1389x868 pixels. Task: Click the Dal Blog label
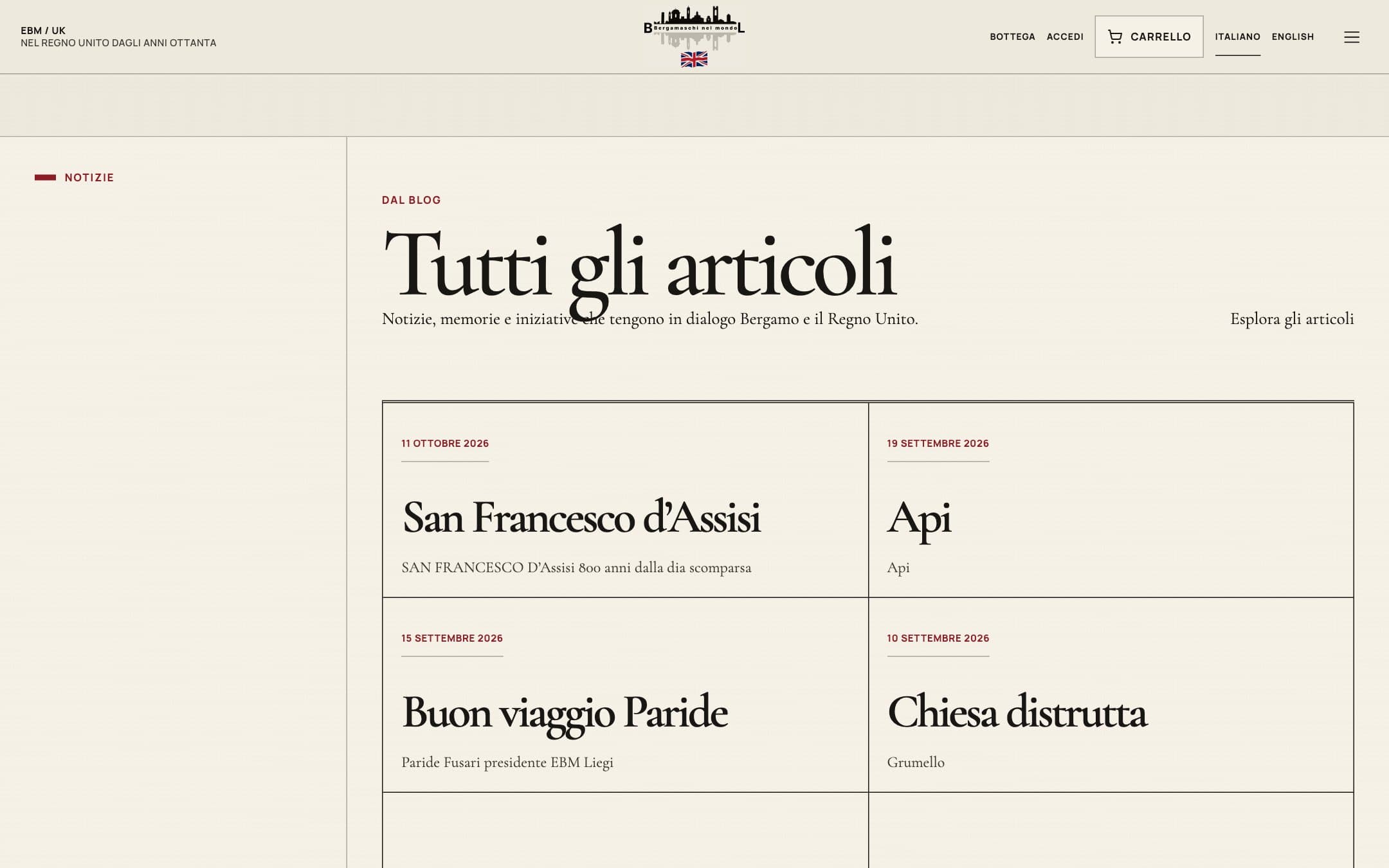(x=411, y=200)
